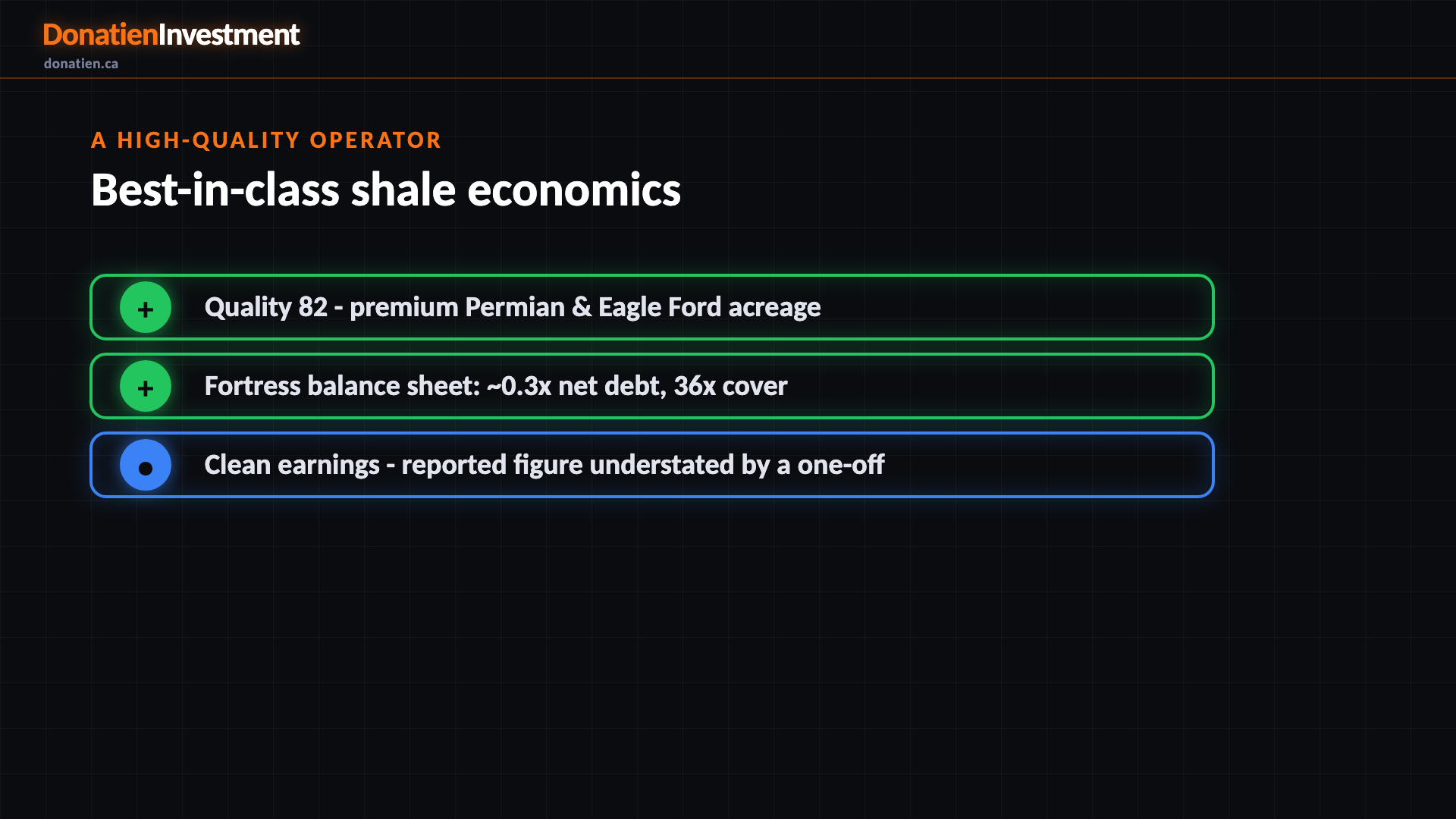1456x819 pixels.
Task: Click the 'Eagle Ford acreage' text
Action: click(710, 307)
